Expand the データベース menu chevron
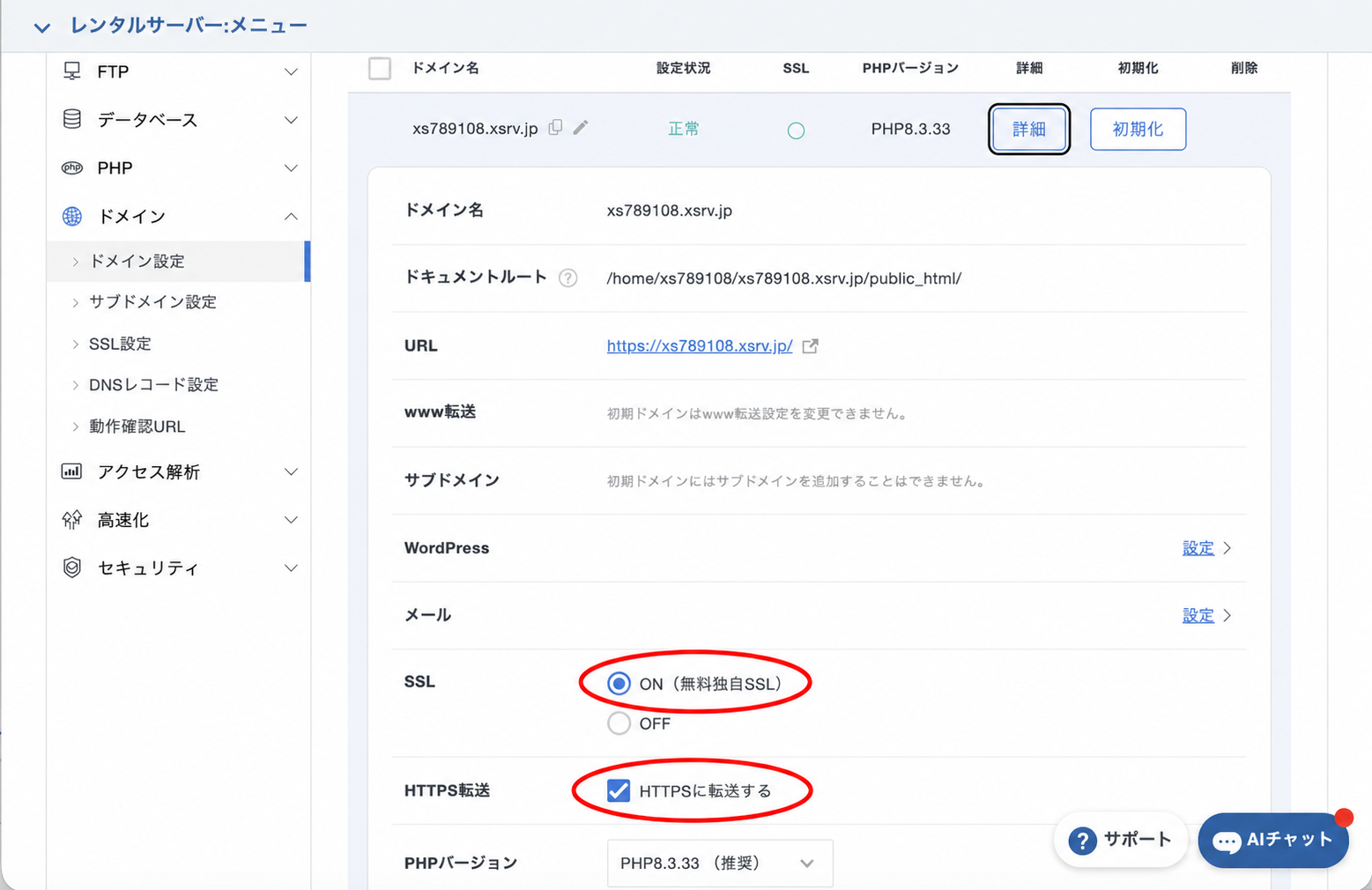The image size is (1372, 890). point(291,120)
